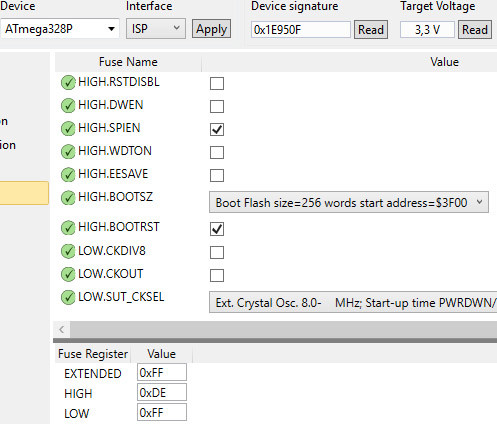Viewport: 497px width, 424px height.
Task: Uncheck the HIGH.SPIEN fuse checkbox
Action: point(217,129)
